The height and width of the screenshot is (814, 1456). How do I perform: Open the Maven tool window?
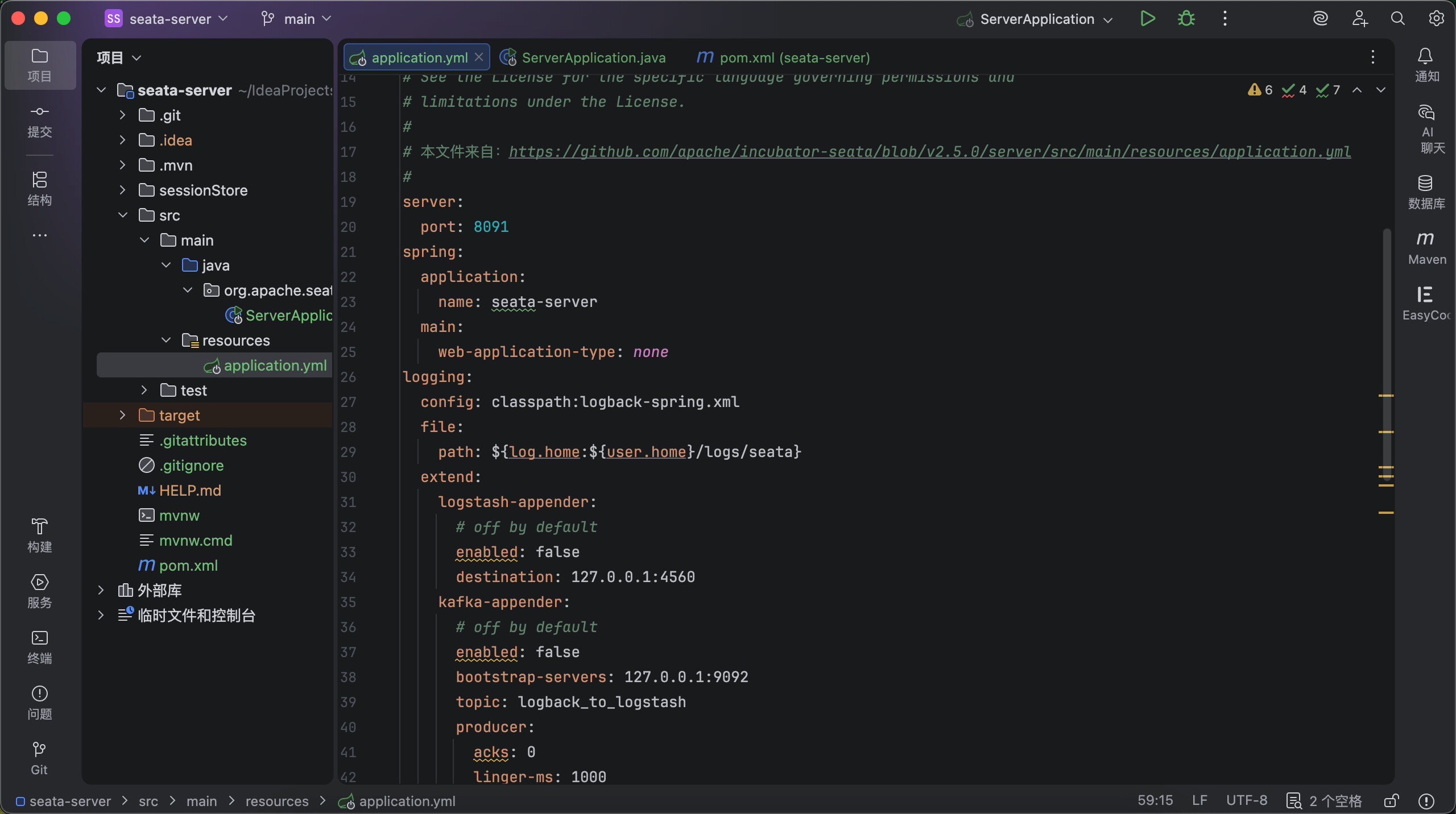coord(1426,247)
